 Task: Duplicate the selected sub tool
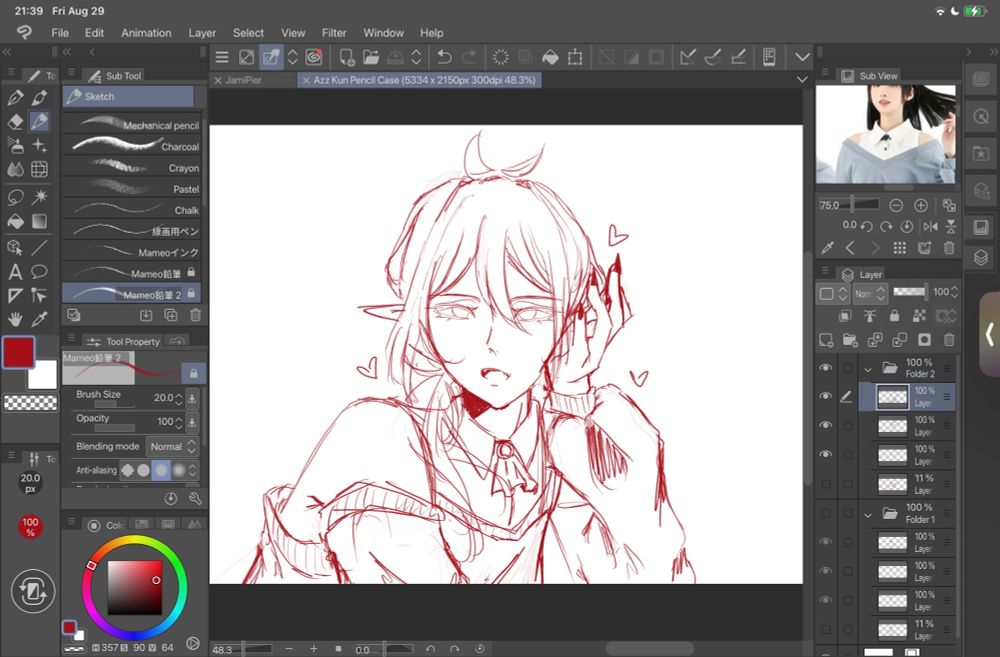click(x=171, y=315)
